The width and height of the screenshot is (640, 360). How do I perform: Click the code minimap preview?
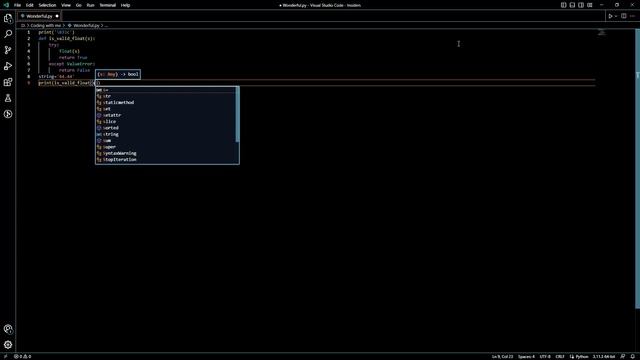pyautogui.click(x=601, y=32)
